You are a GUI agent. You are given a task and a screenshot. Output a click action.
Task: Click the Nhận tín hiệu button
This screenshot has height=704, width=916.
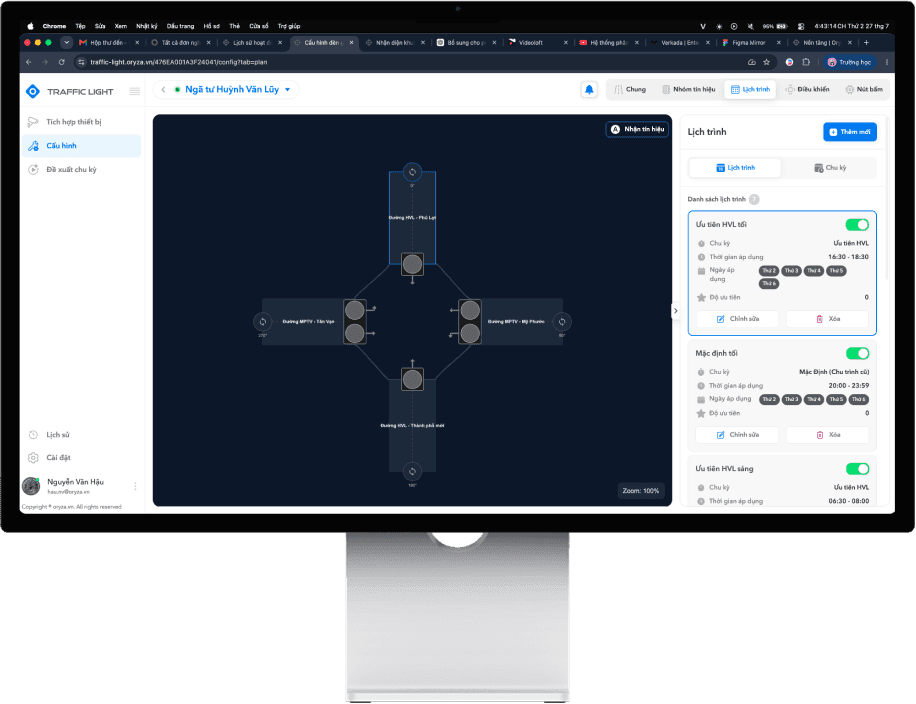(637, 129)
